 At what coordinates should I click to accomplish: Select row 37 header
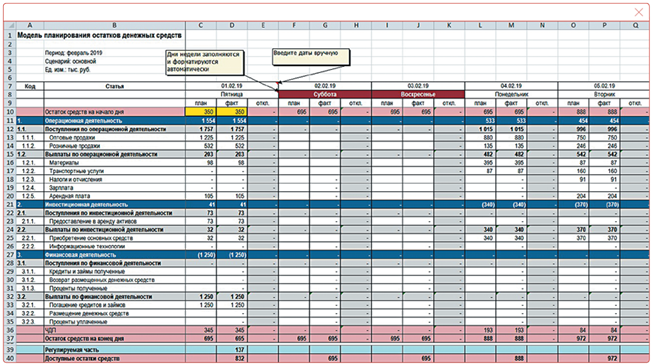10,339
